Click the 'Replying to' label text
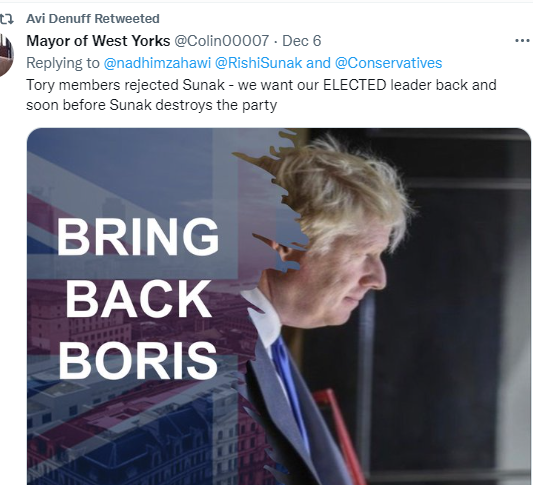 pos(63,63)
